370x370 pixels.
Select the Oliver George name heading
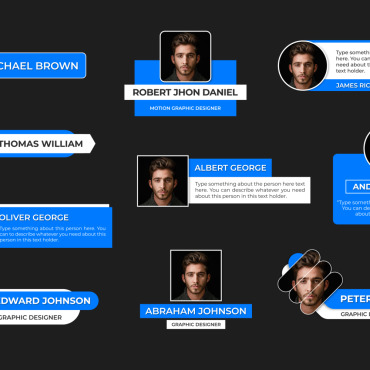(34, 217)
